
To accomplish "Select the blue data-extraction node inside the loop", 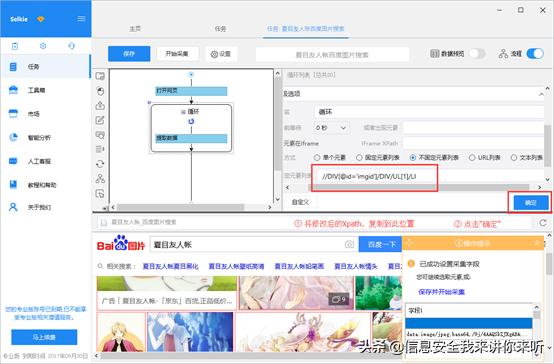I will [191, 138].
